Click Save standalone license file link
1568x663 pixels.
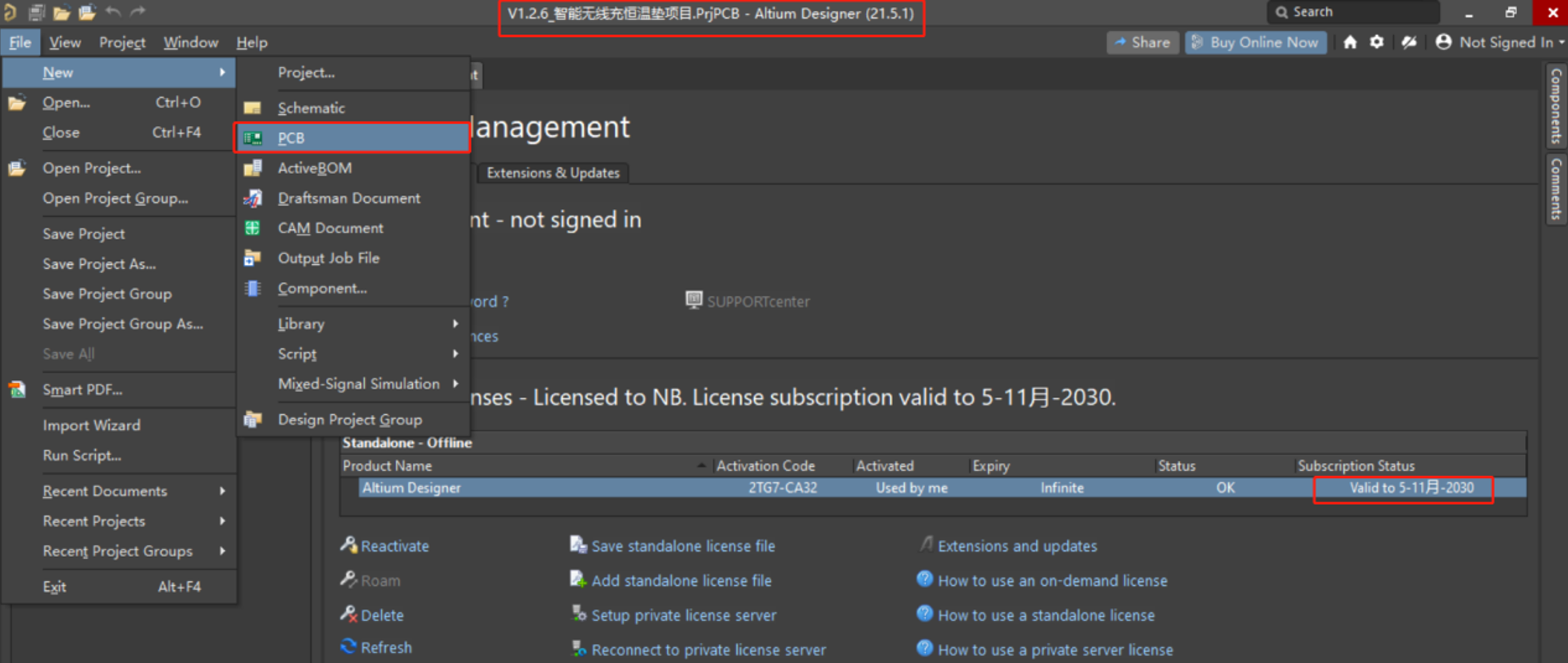[x=683, y=546]
